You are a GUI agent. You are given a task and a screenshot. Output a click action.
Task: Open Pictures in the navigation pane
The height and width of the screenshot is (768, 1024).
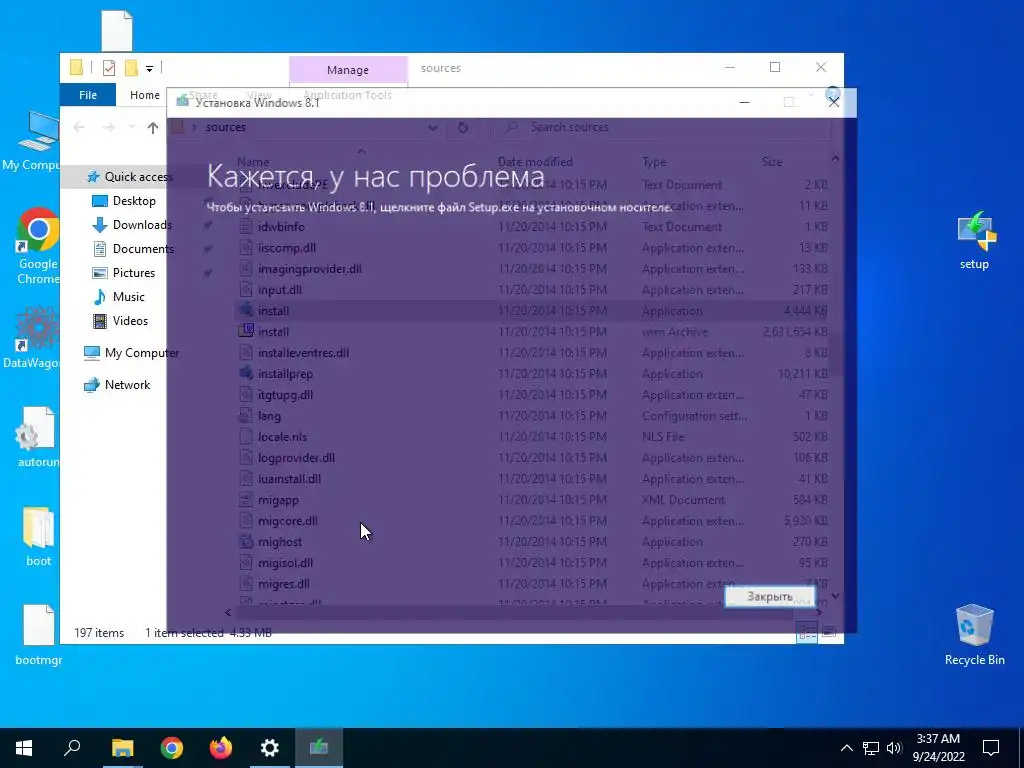click(x=133, y=272)
